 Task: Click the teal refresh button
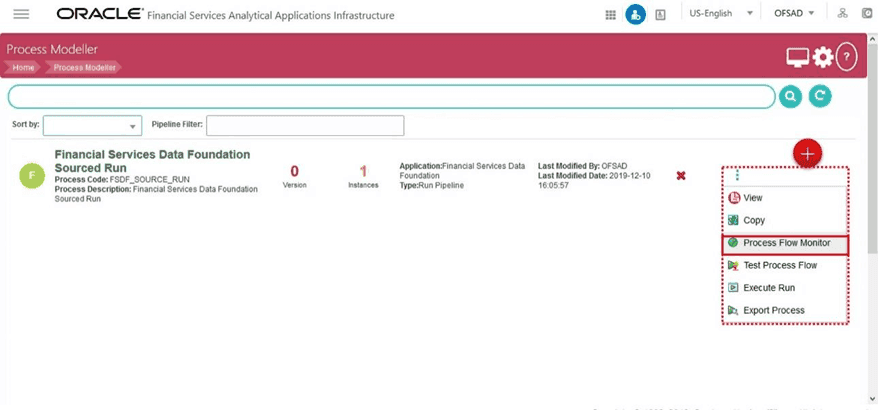(820, 96)
